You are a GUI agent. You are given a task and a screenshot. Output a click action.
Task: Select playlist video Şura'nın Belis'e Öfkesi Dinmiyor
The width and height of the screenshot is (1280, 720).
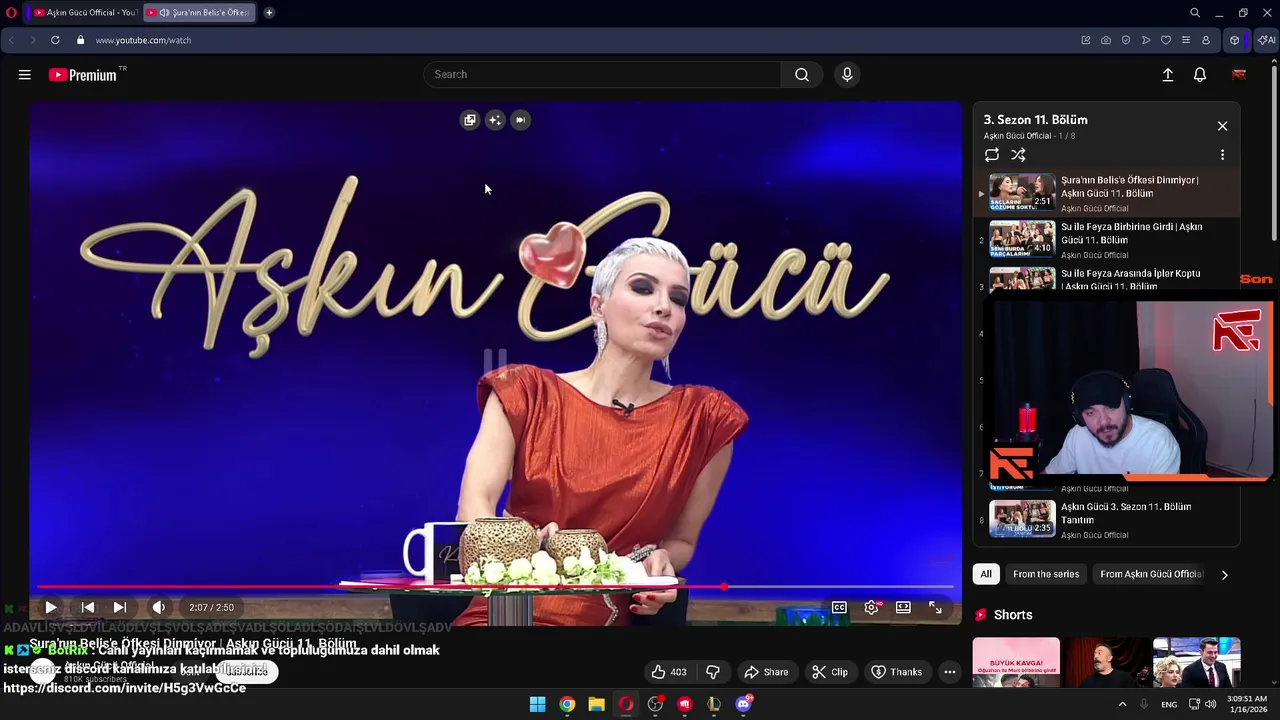click(1107, 193)
